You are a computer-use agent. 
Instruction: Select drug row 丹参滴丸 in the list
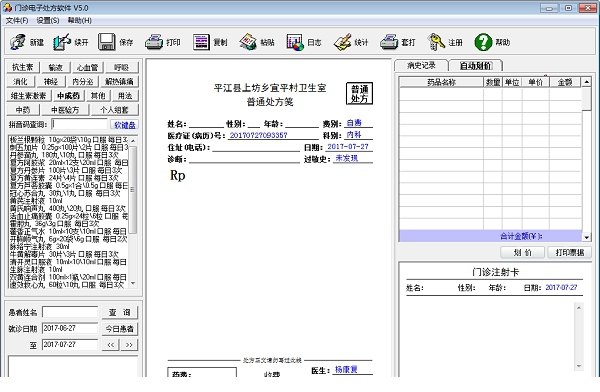[x=69, y=155]
